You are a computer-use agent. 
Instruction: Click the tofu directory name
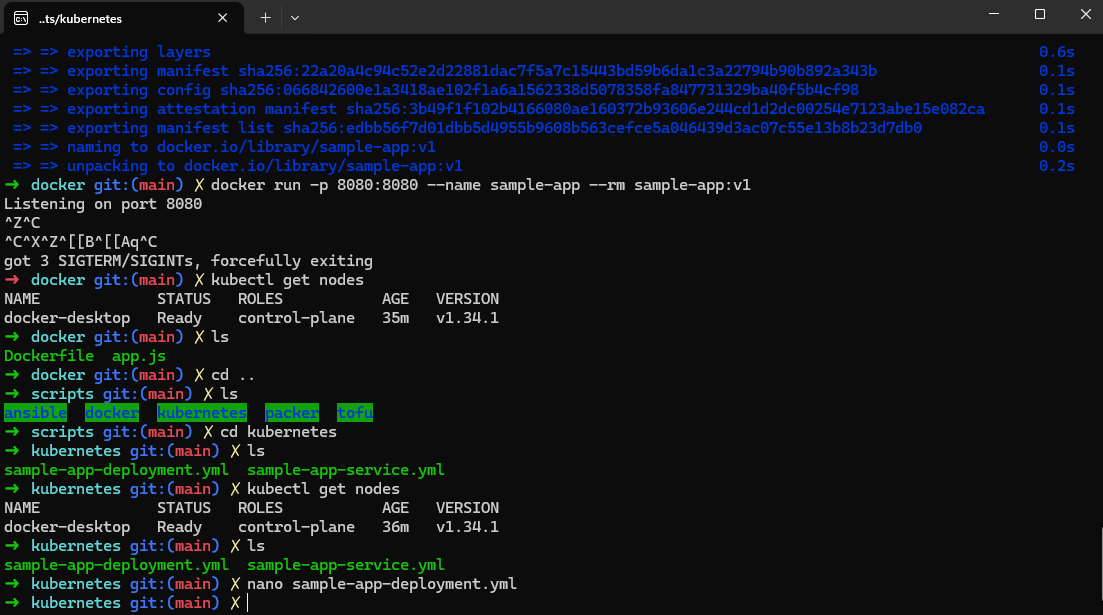[355, 412]
